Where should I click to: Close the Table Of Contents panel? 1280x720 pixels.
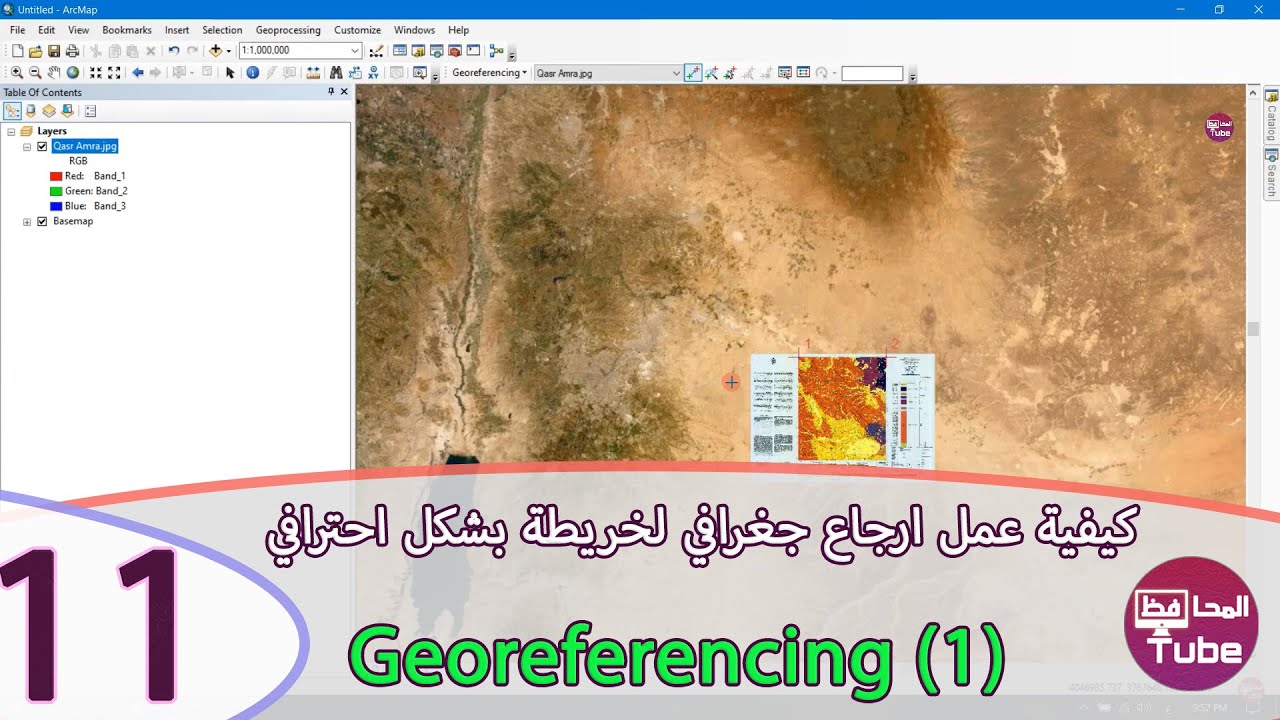(344, 92)
